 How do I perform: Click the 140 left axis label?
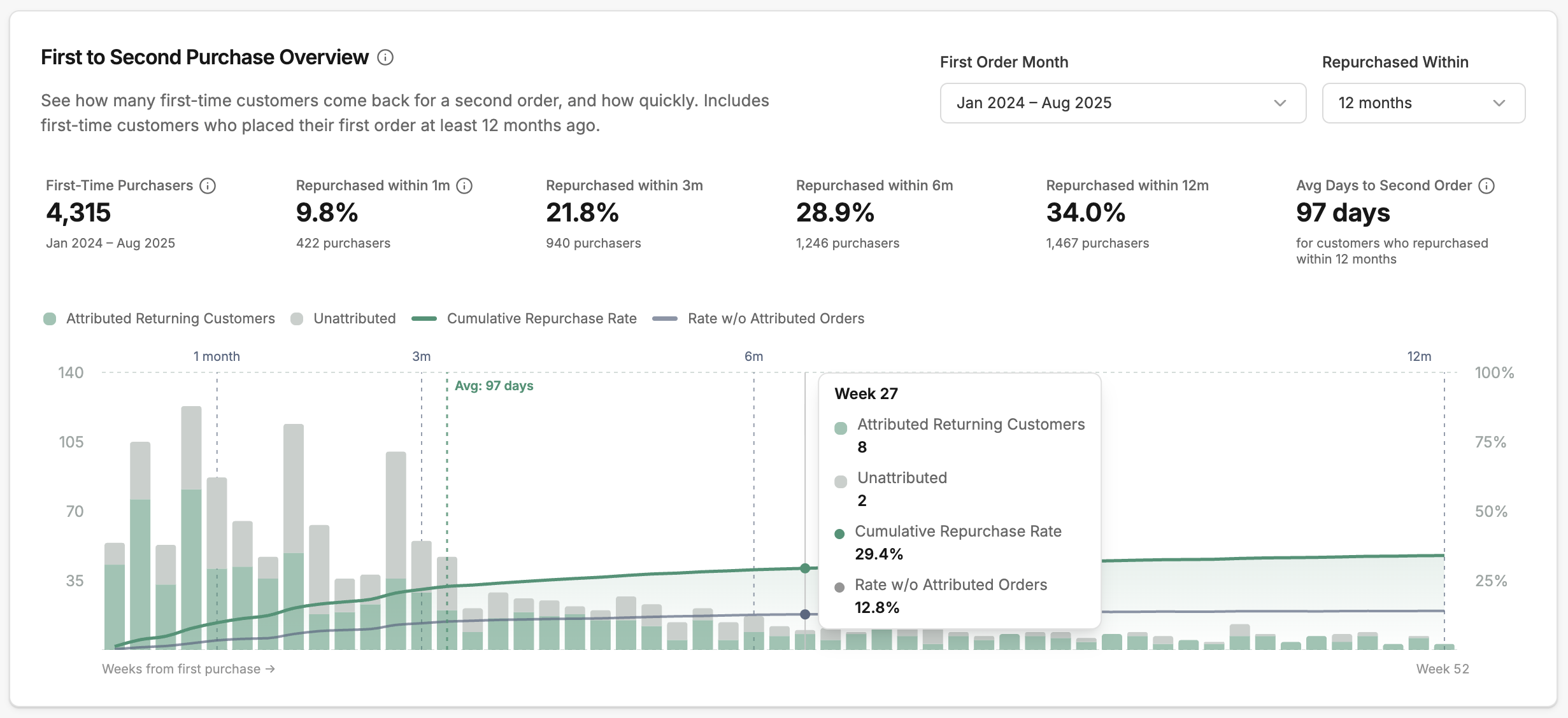[71, 373]
